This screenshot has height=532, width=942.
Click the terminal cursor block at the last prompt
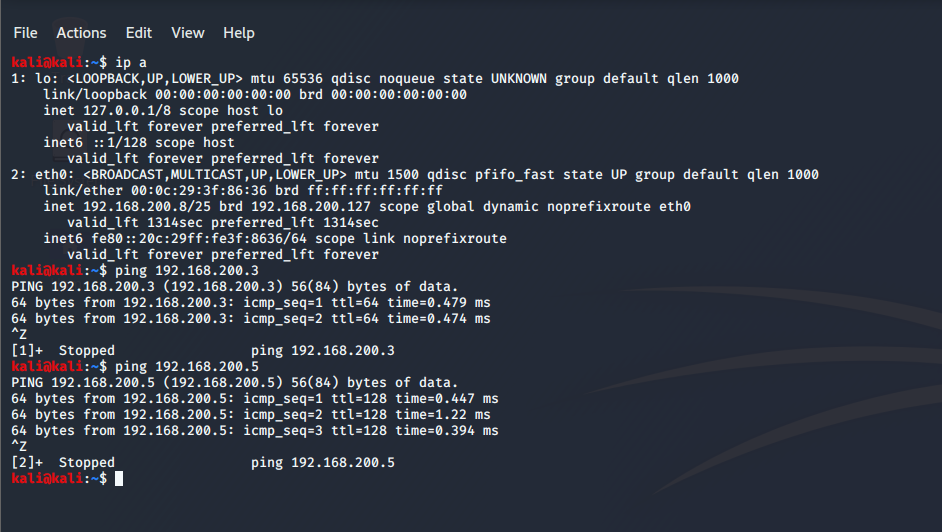point(119,479)
